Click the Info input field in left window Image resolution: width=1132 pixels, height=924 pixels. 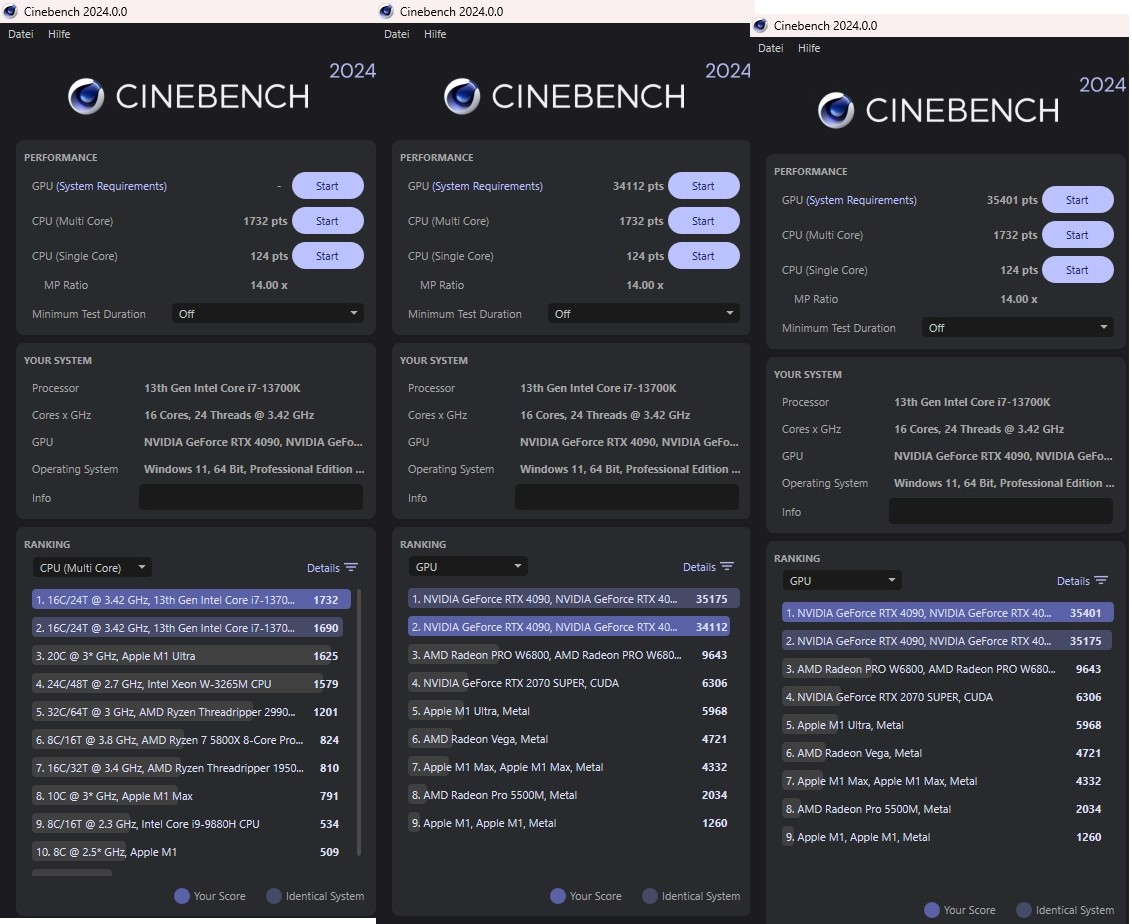pos(251,497)
